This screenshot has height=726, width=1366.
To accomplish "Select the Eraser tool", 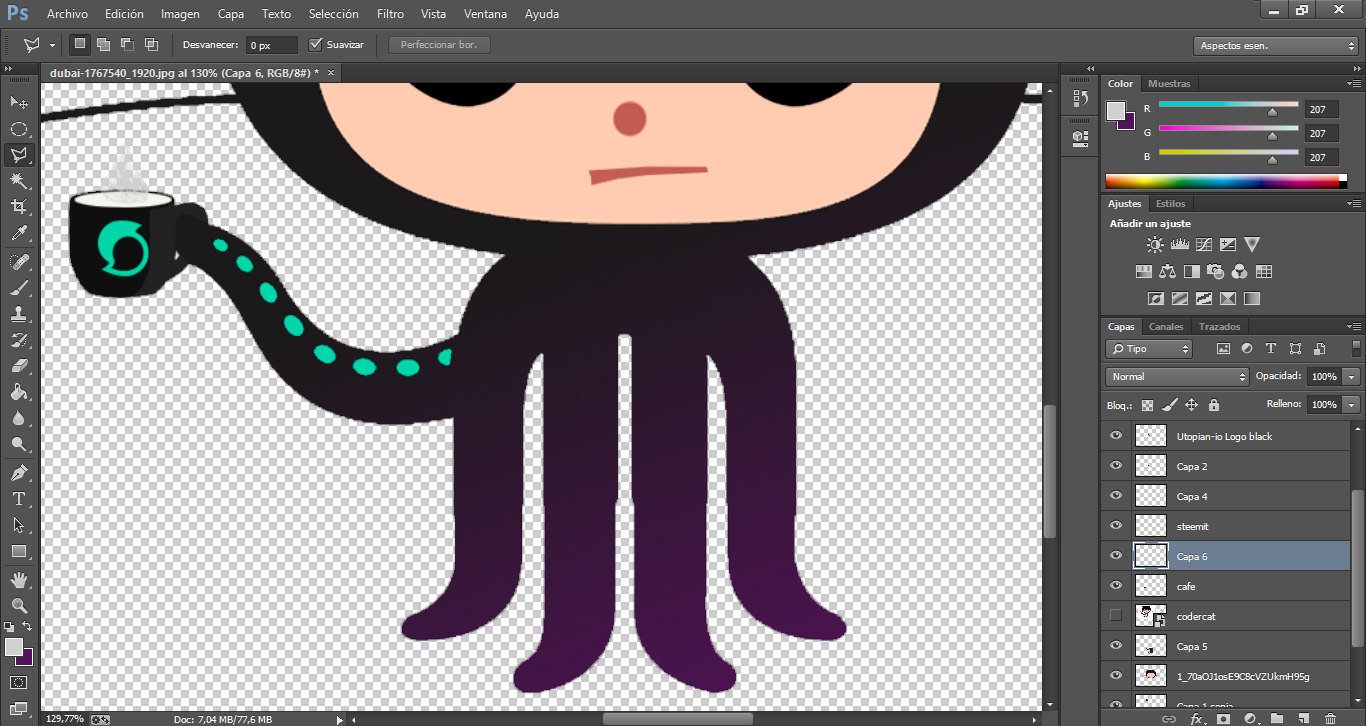I will [18, 366].
